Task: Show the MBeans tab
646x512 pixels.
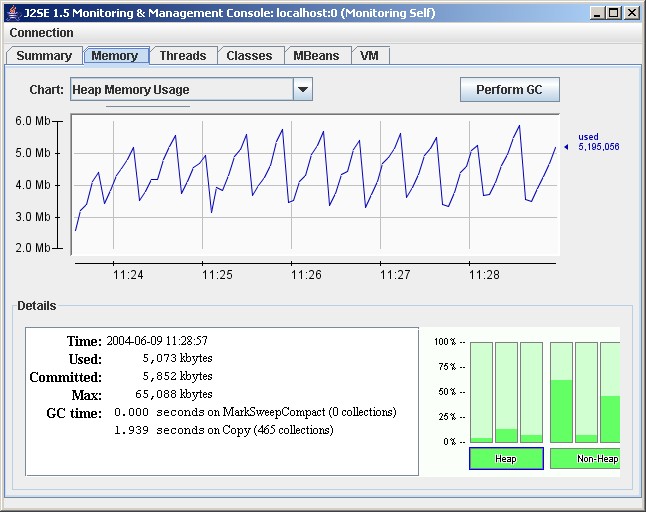Action: [x=316, y=56]
